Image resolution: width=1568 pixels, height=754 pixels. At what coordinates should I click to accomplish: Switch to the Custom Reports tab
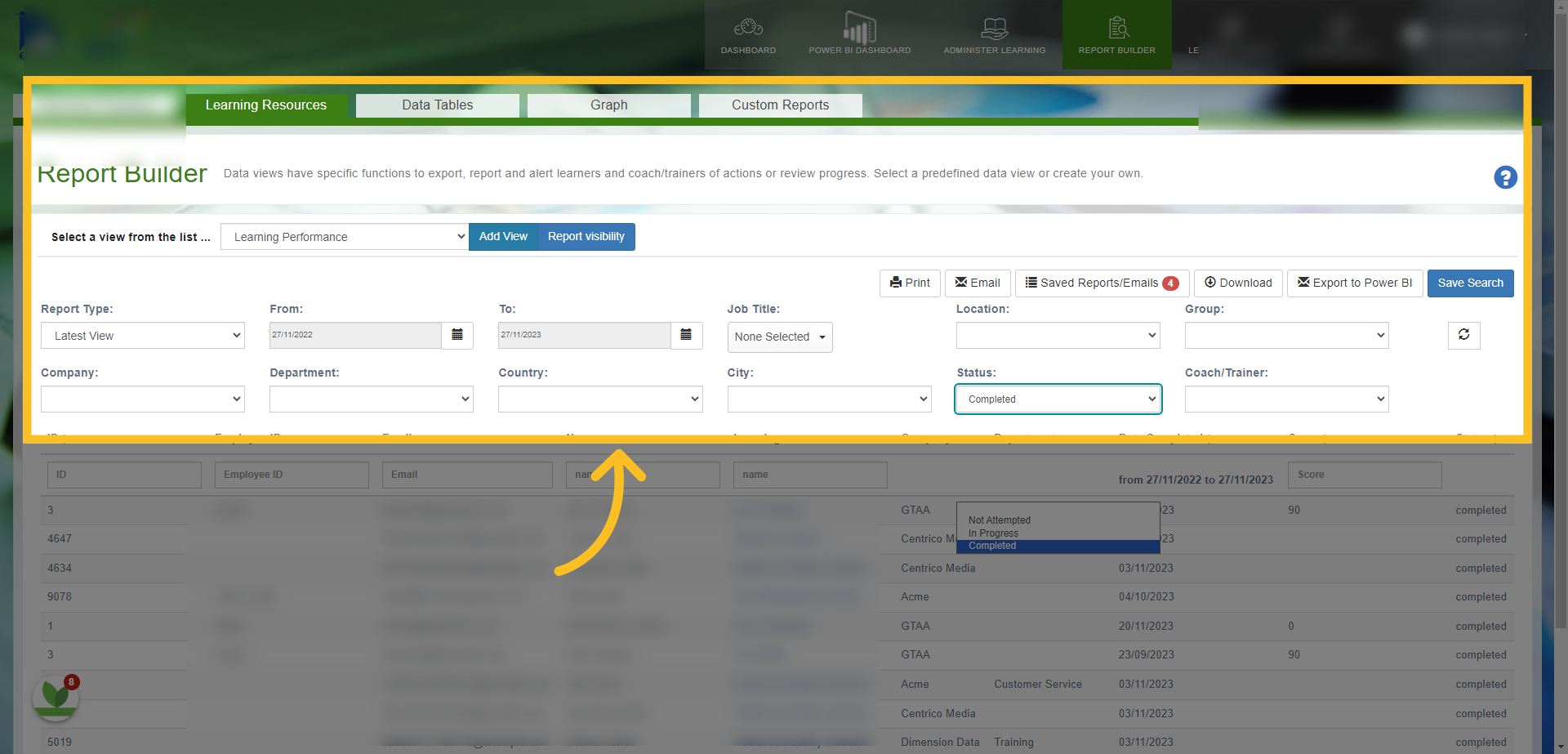(x=780, y=105)
